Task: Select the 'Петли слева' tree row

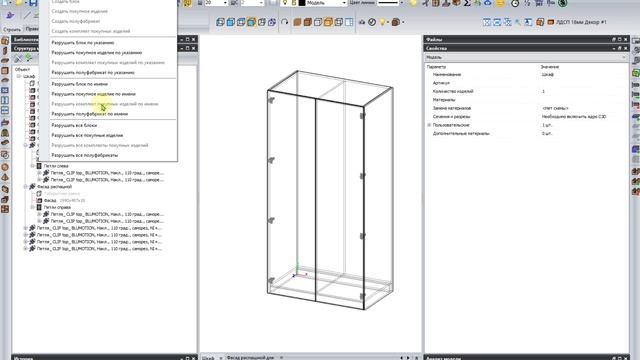Action: pyautogui.click(x=56, y=166)
